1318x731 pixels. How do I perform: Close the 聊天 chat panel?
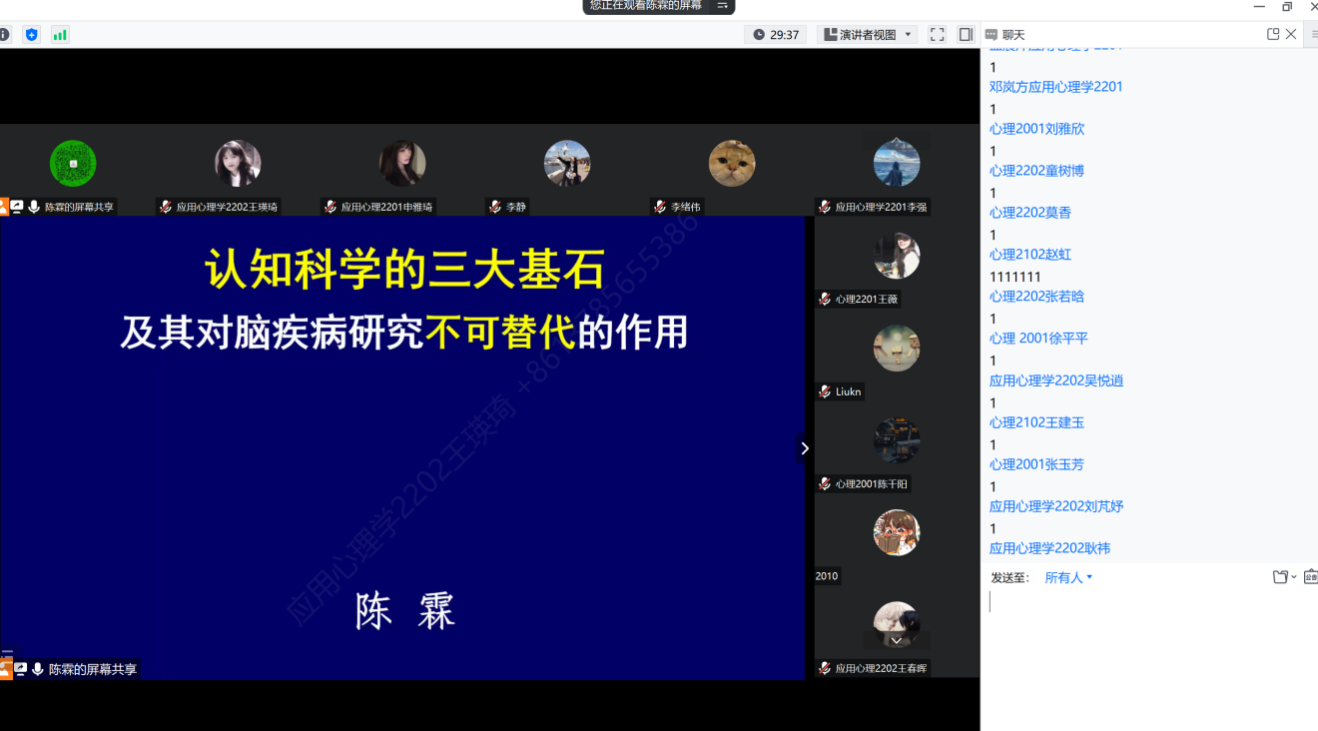(1291, 34)
